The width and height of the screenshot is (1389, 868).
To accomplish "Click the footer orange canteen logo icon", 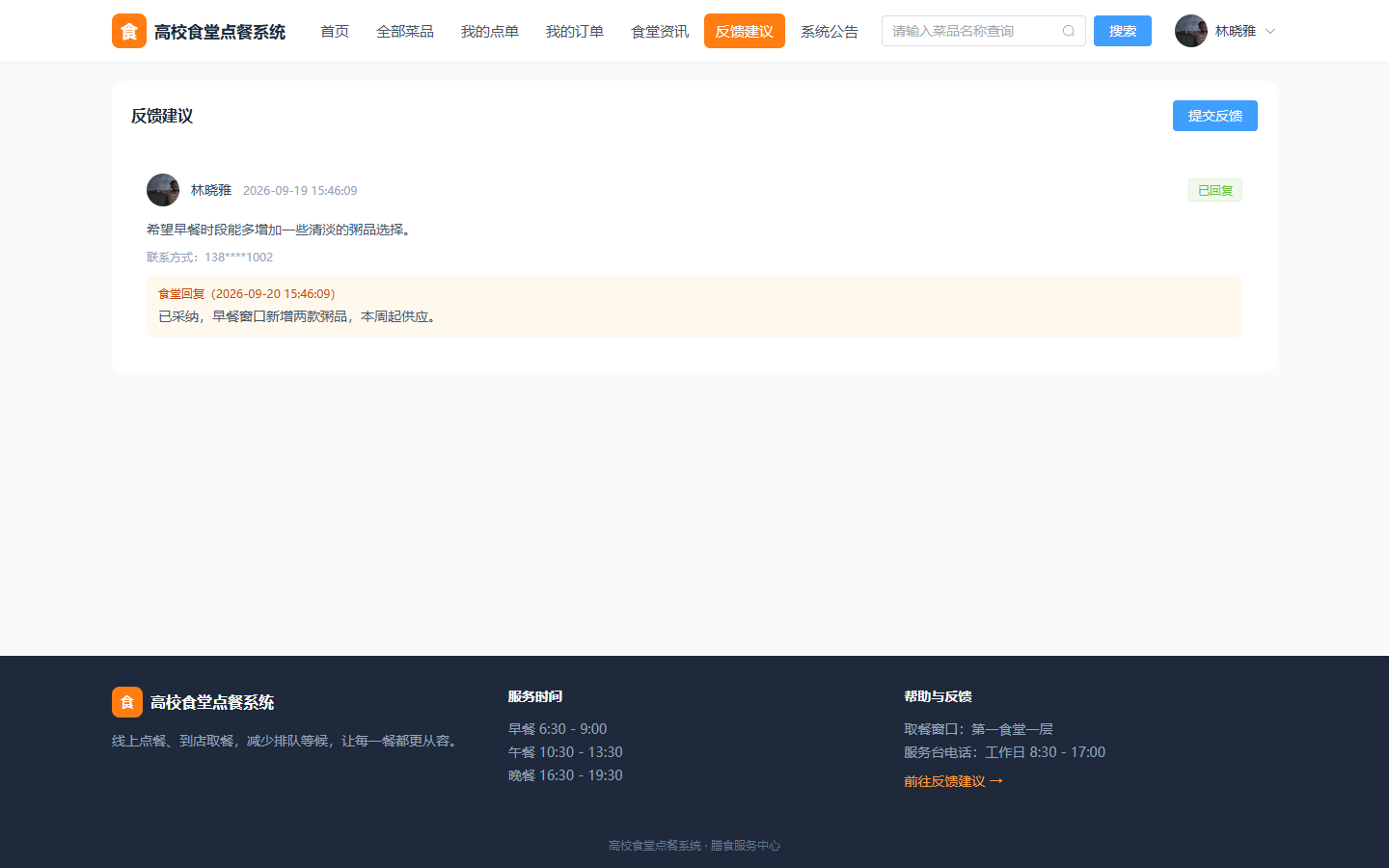I will (127, 702).
